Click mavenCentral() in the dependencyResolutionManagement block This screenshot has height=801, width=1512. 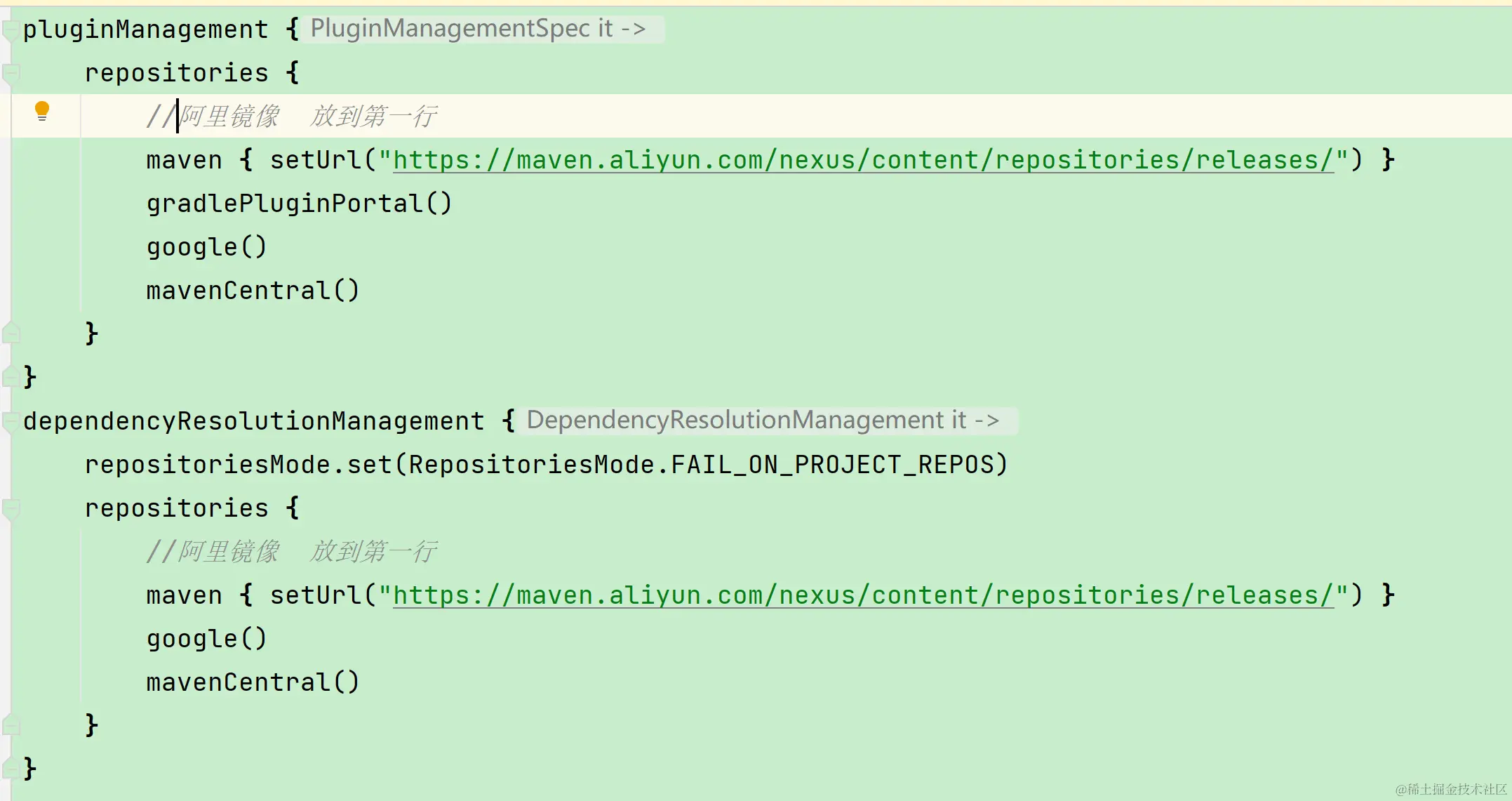point(253,682)
